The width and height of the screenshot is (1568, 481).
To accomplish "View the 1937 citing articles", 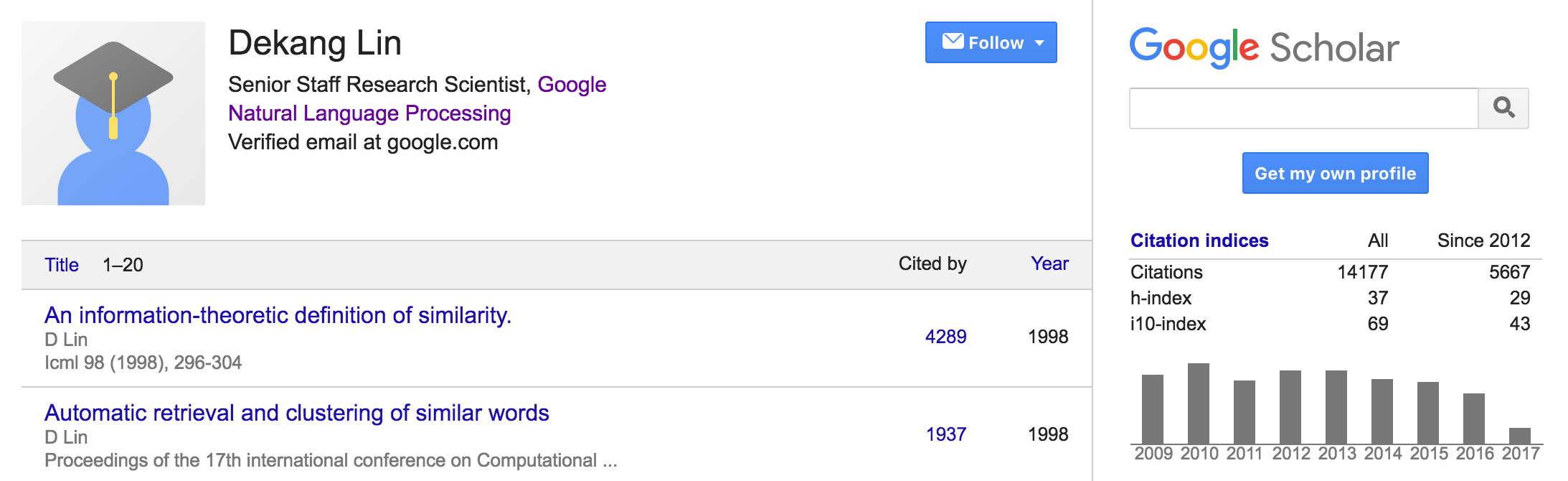I will tap(945, 434).
